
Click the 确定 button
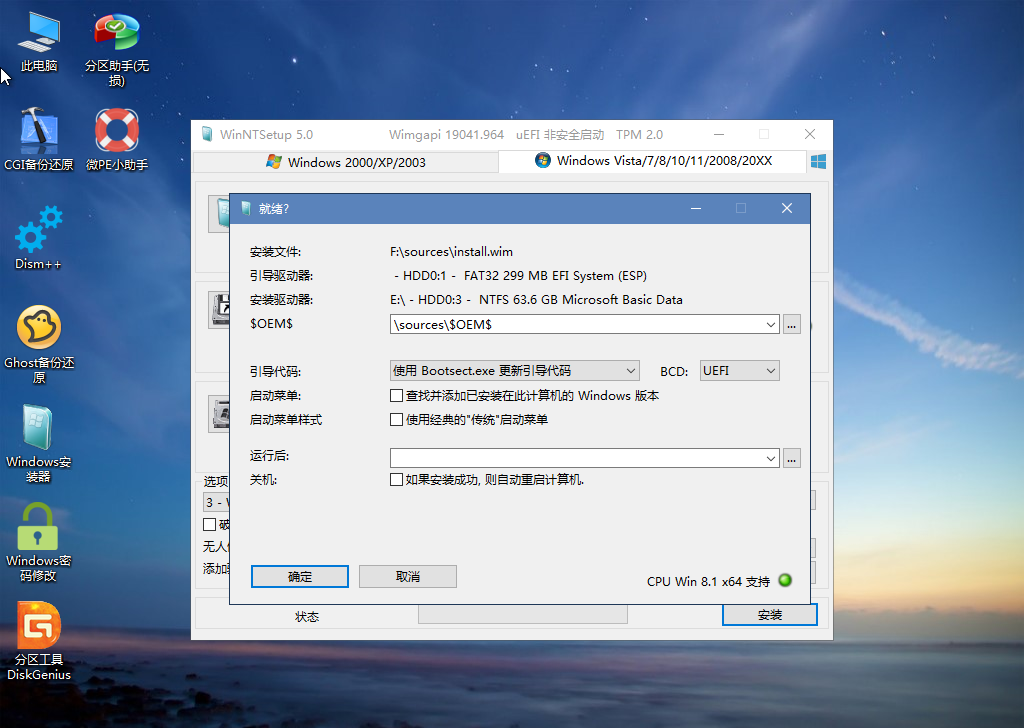click(x=300, y=577)
